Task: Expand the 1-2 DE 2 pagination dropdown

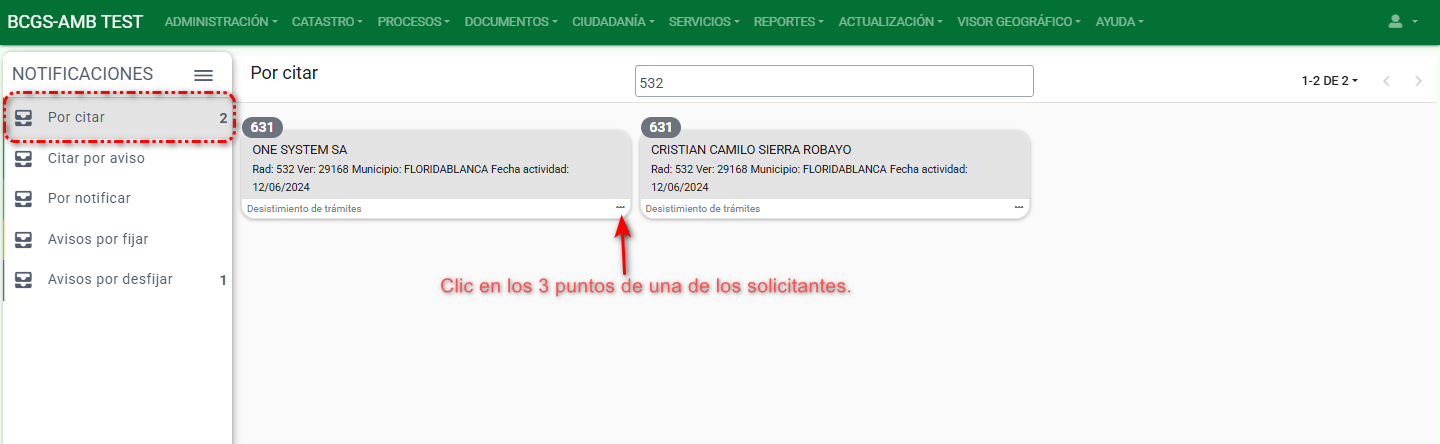Action: point(1329,81)
